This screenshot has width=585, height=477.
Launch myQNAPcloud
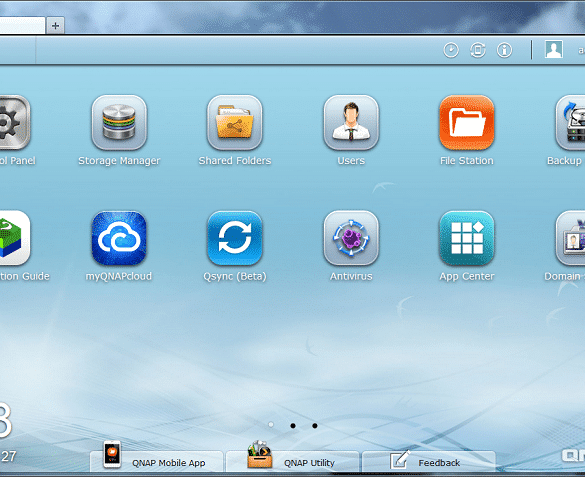coord(119,238)
